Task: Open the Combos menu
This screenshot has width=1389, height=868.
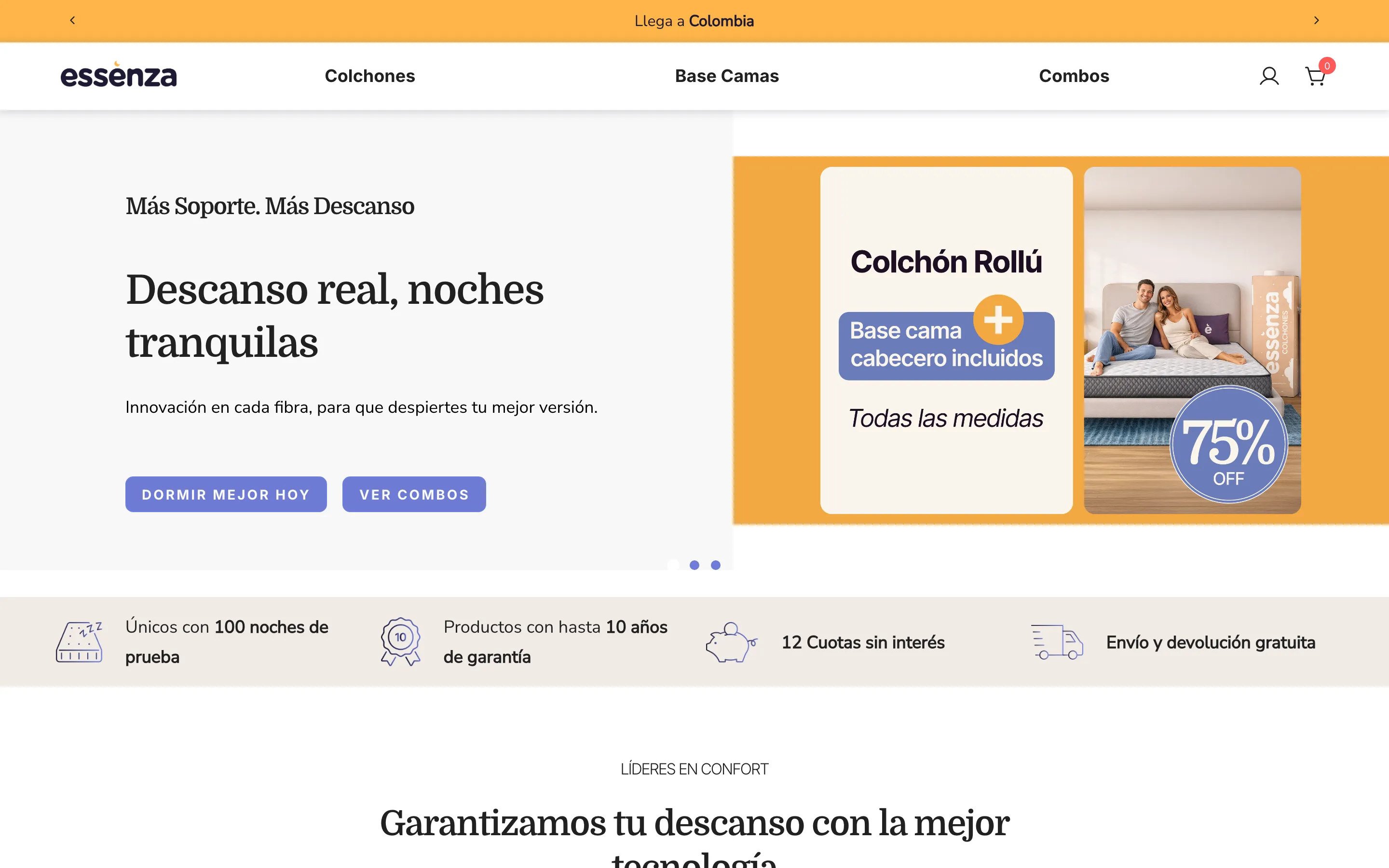Action: click(1073, 76)
